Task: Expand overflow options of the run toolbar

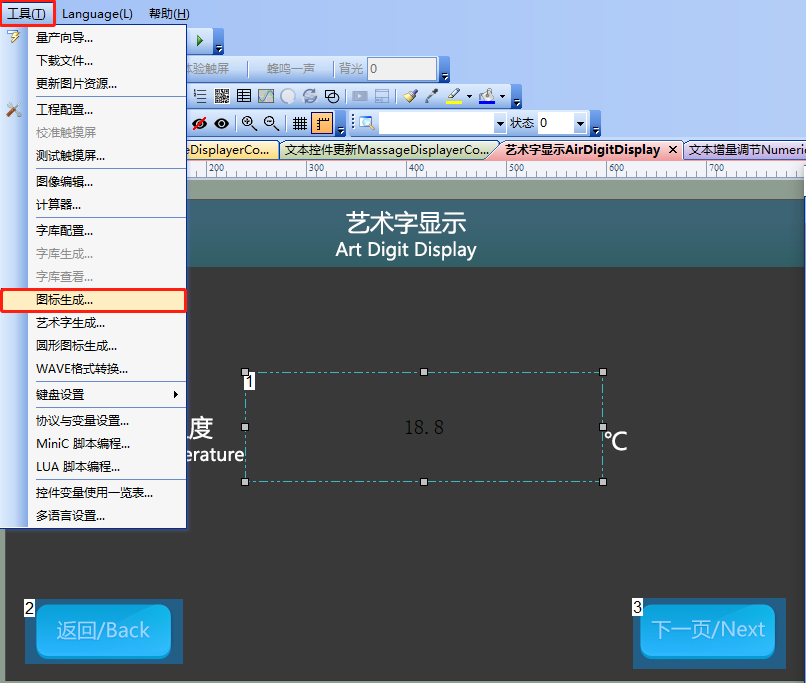Action: pyautogui.click(x=218, y=42)
